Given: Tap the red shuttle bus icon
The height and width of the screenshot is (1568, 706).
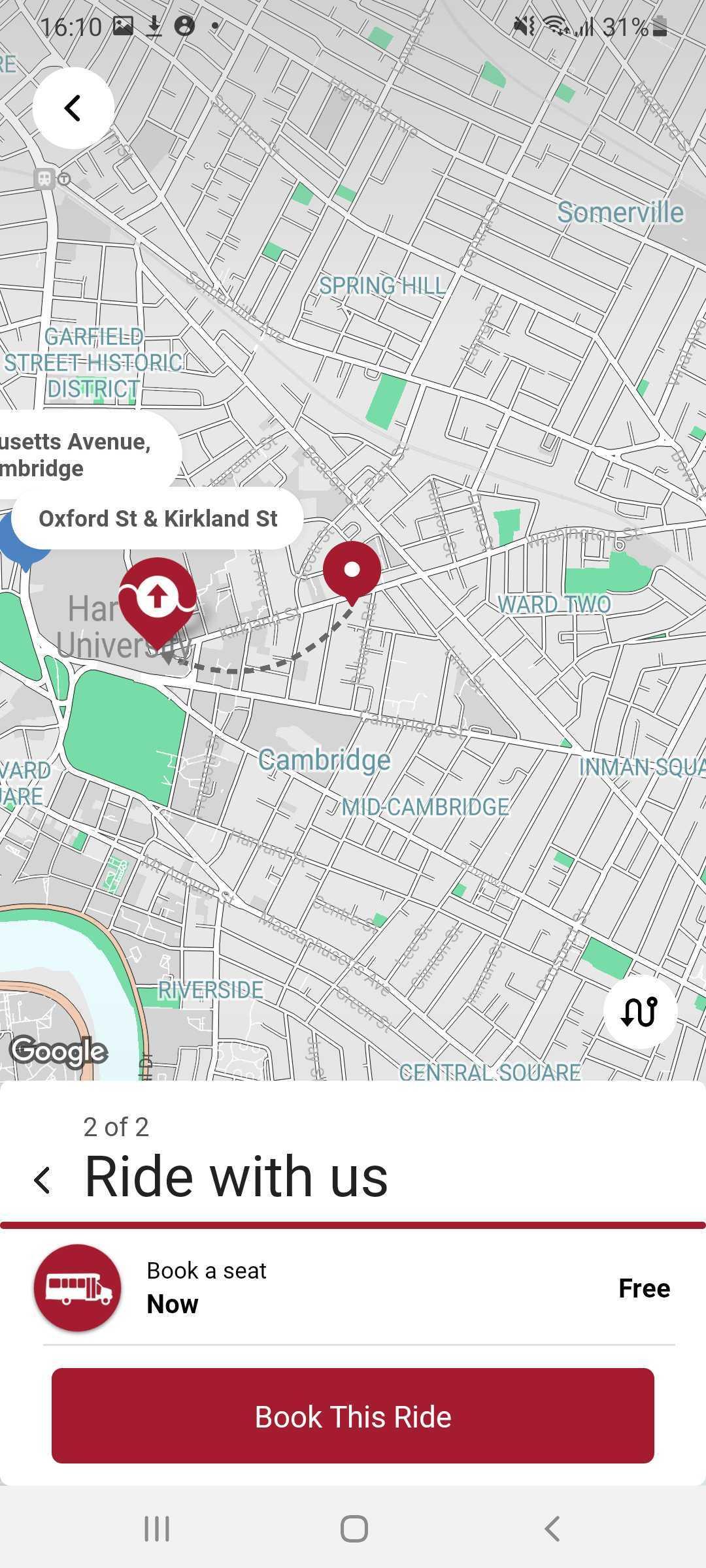Looking at the screenshot, I should (x=78, y=1288).
